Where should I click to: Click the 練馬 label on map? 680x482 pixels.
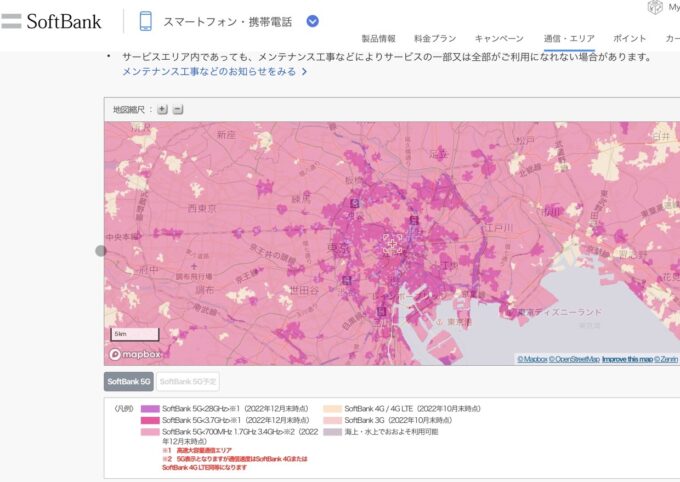pos(301,199)
